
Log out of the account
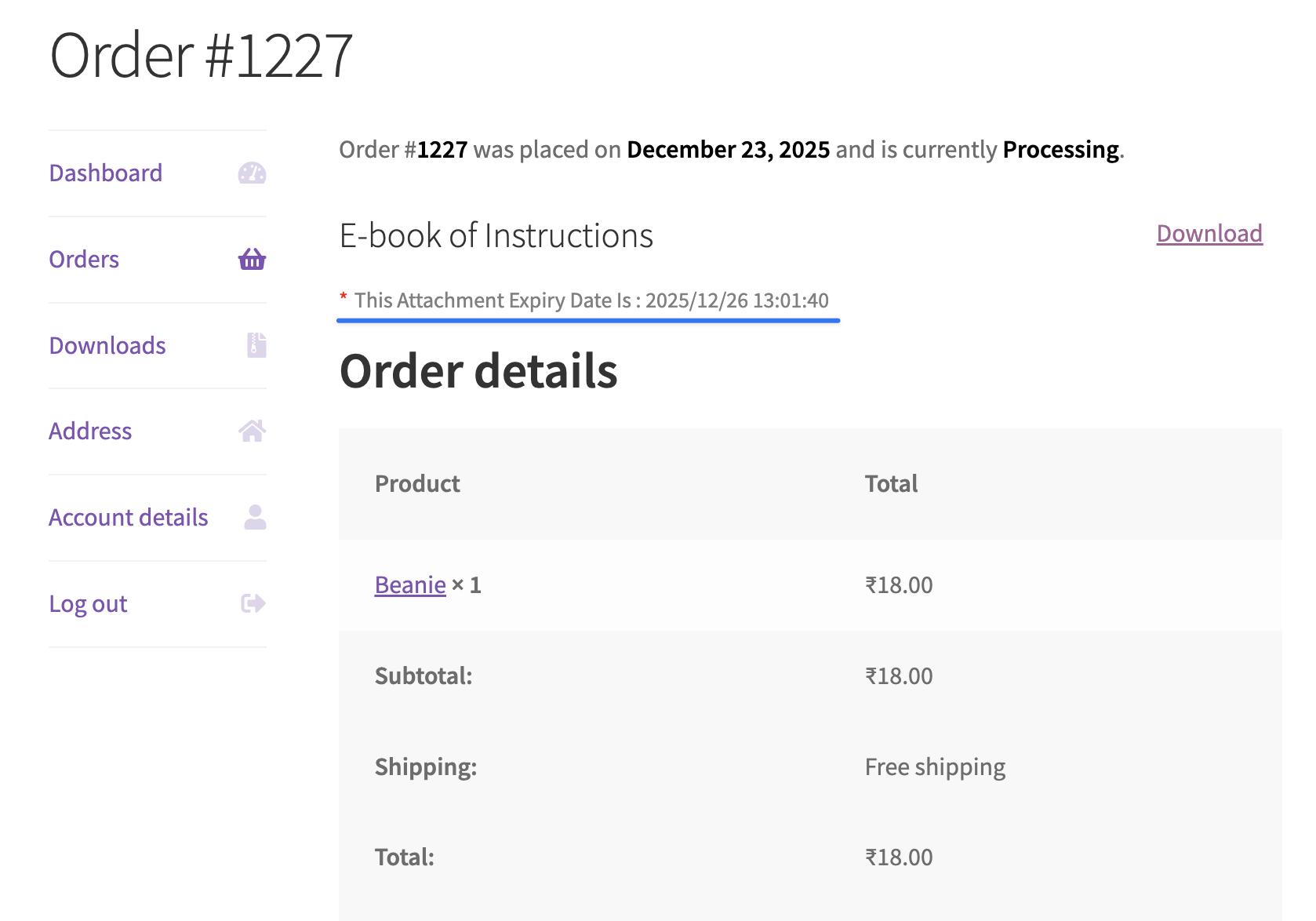pos(88,604)
